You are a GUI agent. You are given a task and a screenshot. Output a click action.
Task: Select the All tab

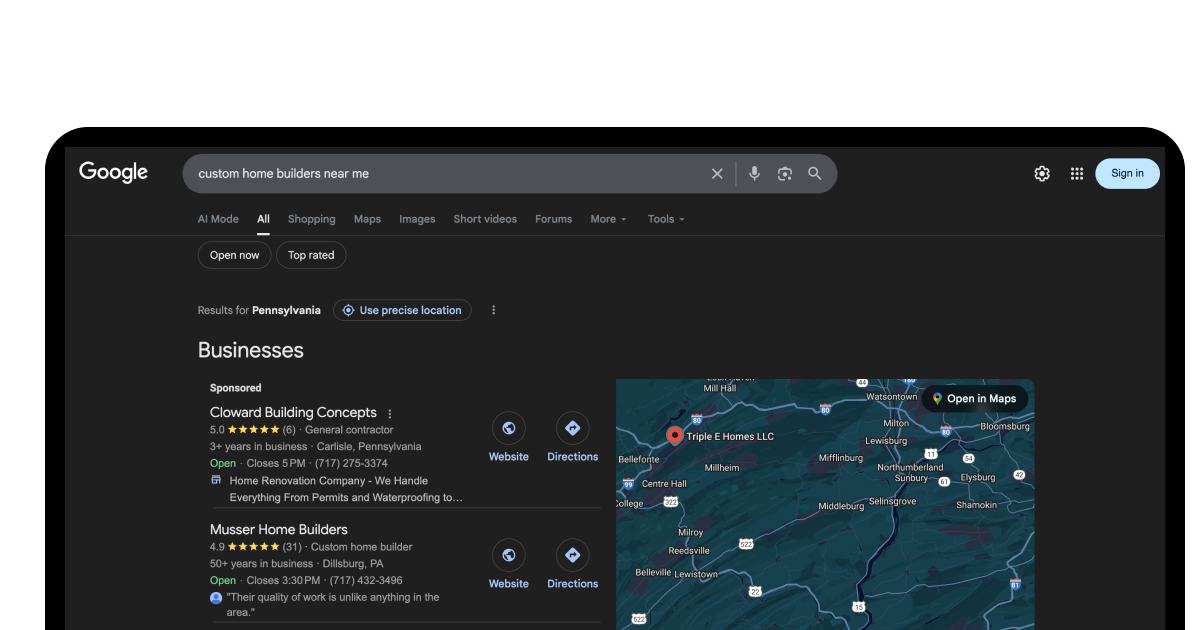(263, 219)
